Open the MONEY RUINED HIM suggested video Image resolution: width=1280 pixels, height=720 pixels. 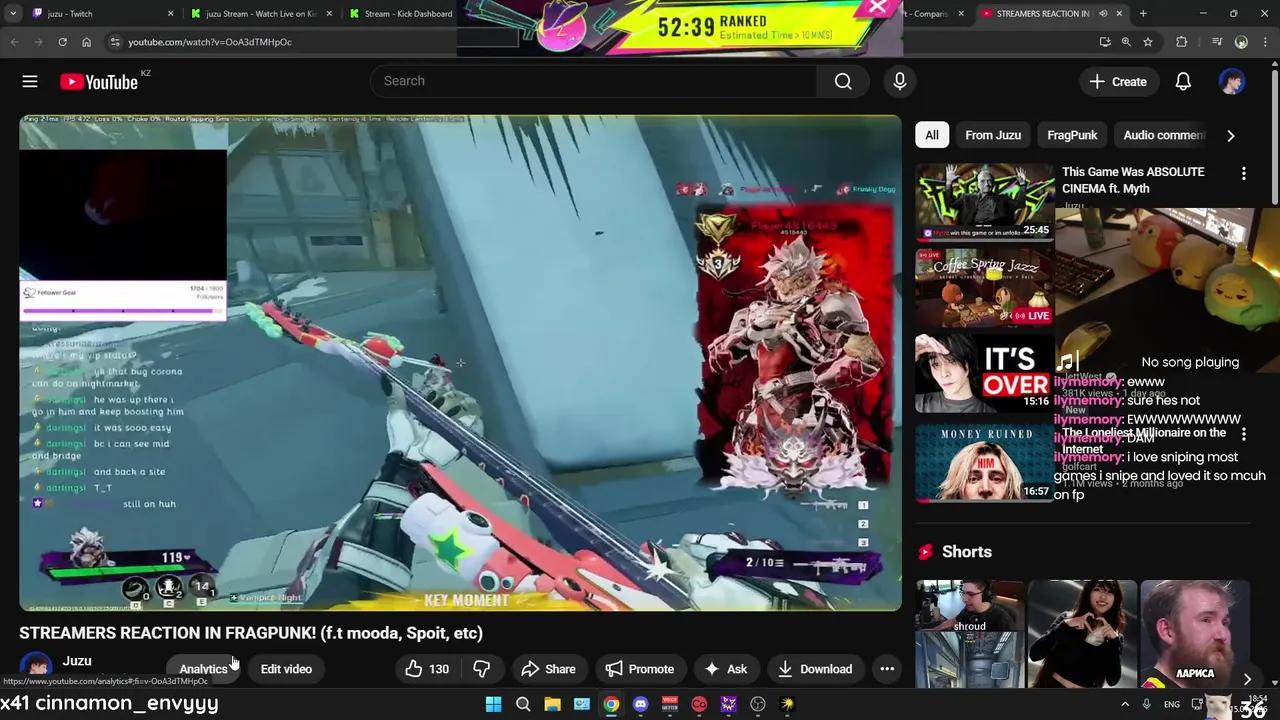click(983, 462)
